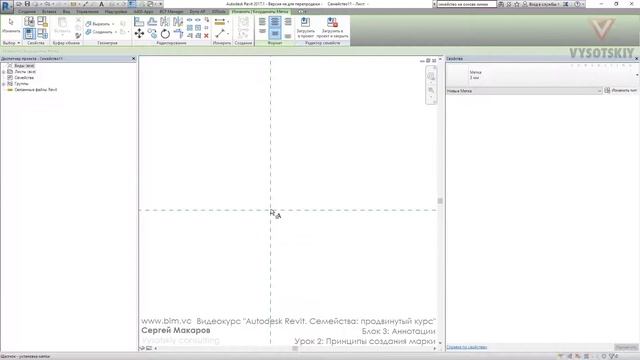
Task: Click the highlighted Properties palette icon in ribbon
Action: click(29, 33)
